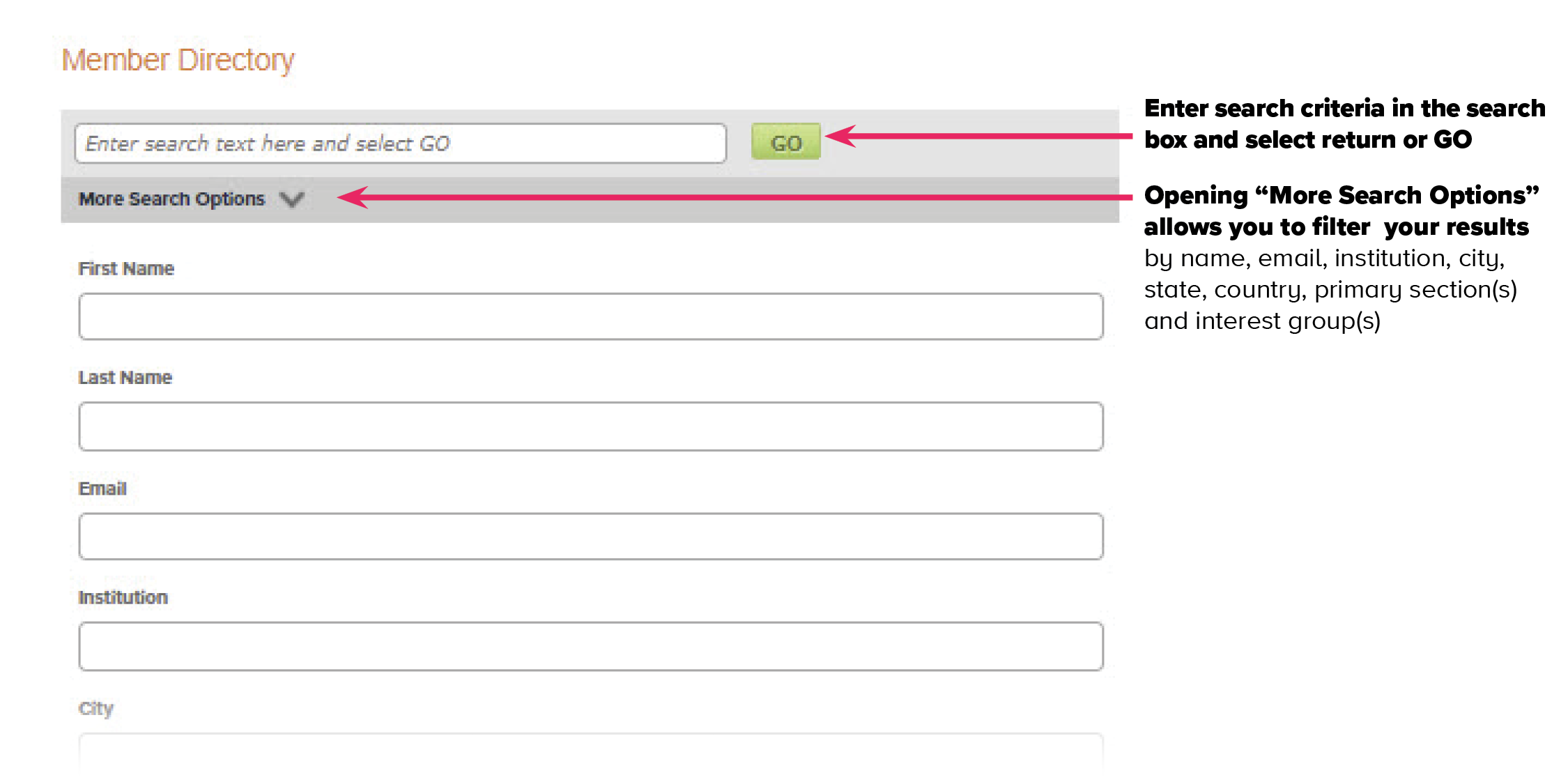This screenshot has width=1568, height=784.
Task: Click the City label text
Action: [96, 708]
